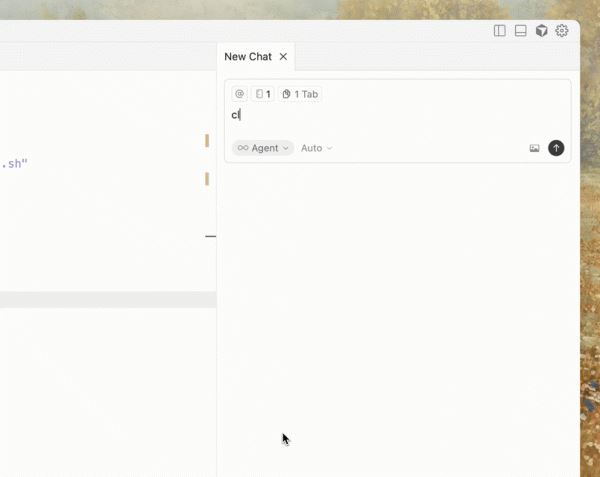This screenshot has width=600, height=477.
Task: Click the ".sh" string in the editor
Action: [14, 162]
